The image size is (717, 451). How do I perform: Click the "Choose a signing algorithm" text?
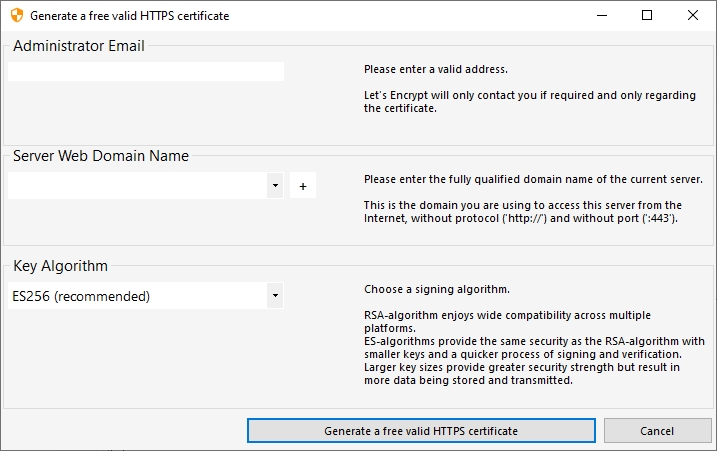437,290
